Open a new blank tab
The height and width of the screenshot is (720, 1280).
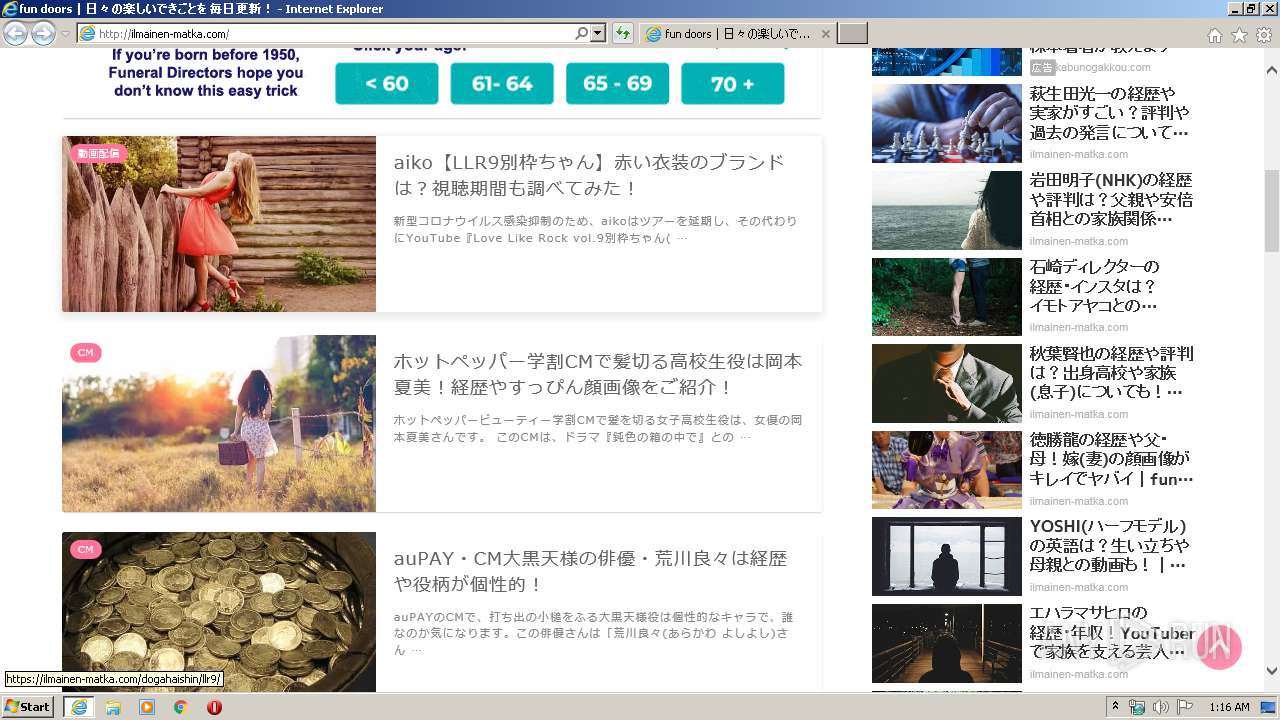tap(852, 34)
